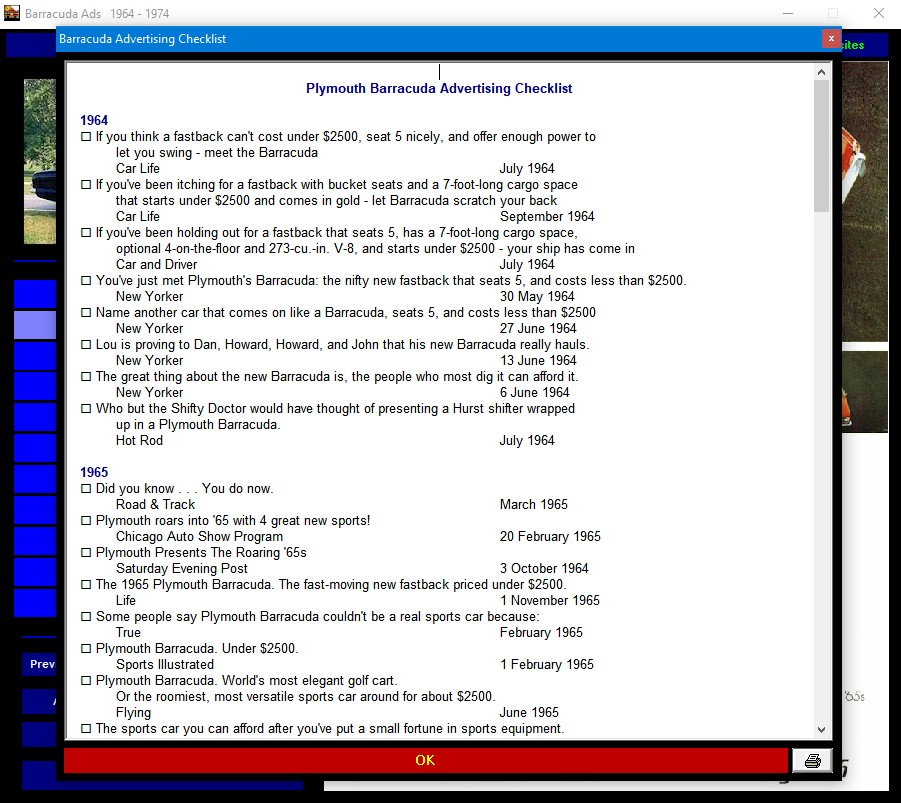Screen dimensions: 901x803
Task: Click the printer icon button
Action: 812,760
